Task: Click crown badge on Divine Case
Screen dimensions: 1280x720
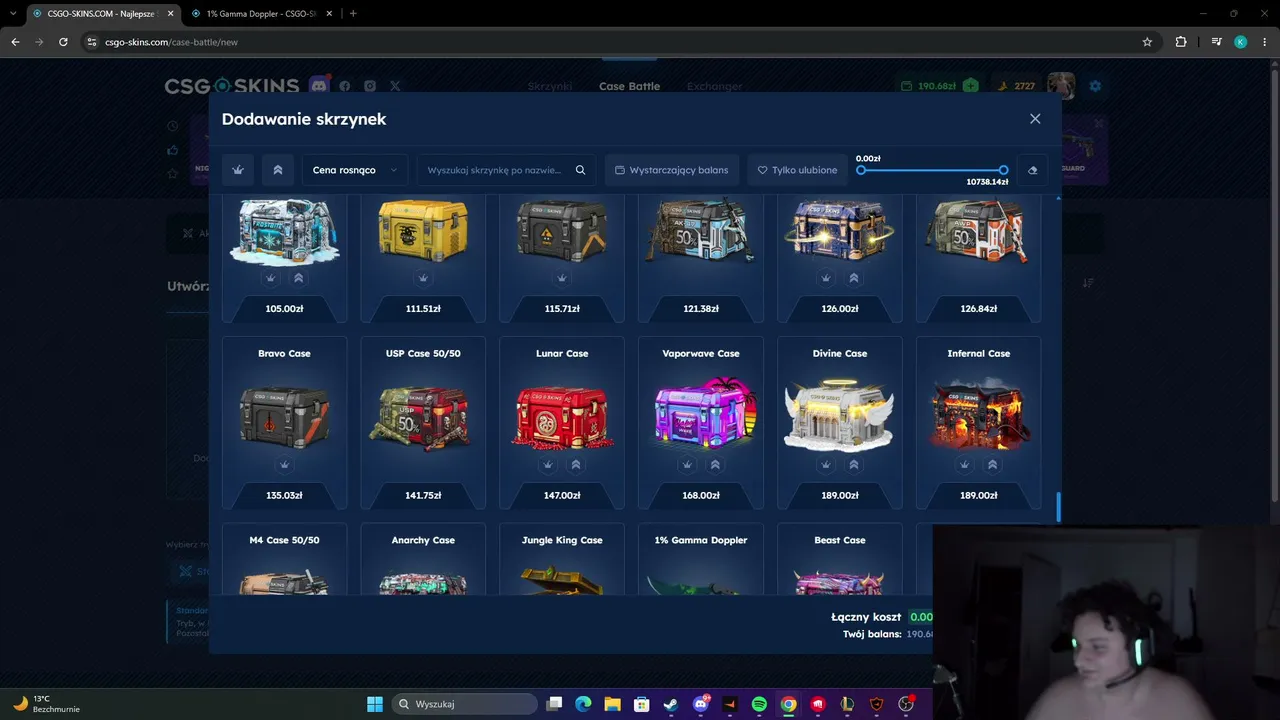Action: pos(826,465)
